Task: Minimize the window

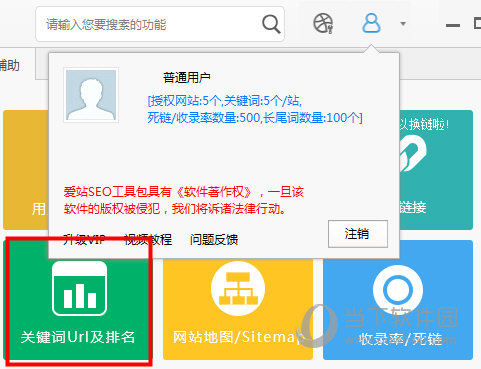Action: coord(453,25)
